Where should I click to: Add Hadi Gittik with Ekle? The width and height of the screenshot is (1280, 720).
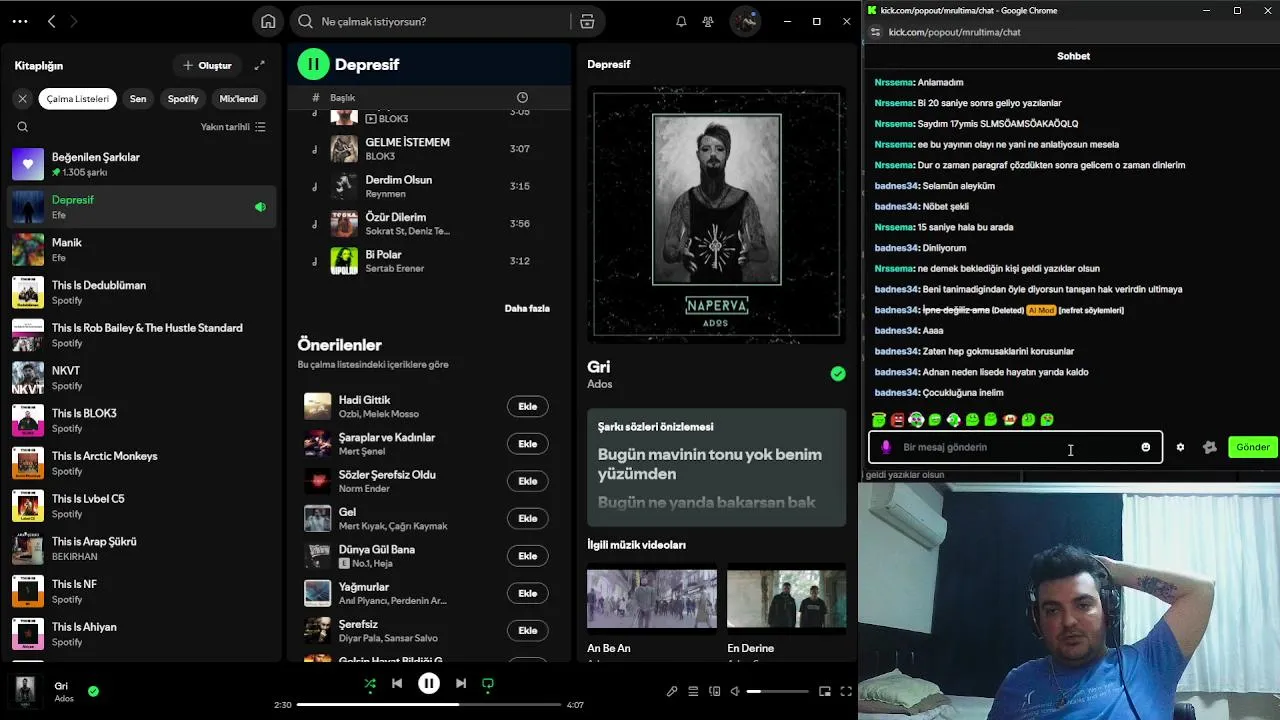click(528, 406)
